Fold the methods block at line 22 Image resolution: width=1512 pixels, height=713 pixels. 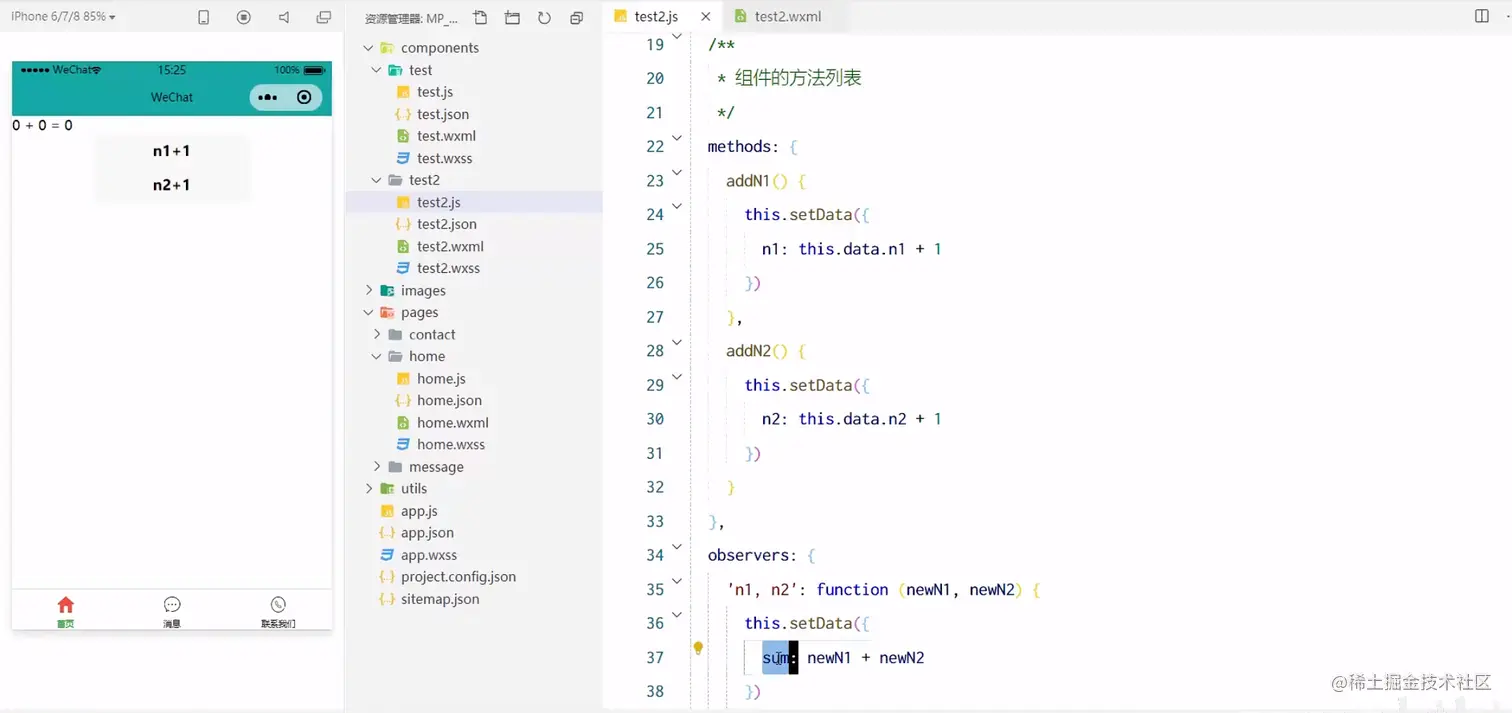(x=677, y=139)
